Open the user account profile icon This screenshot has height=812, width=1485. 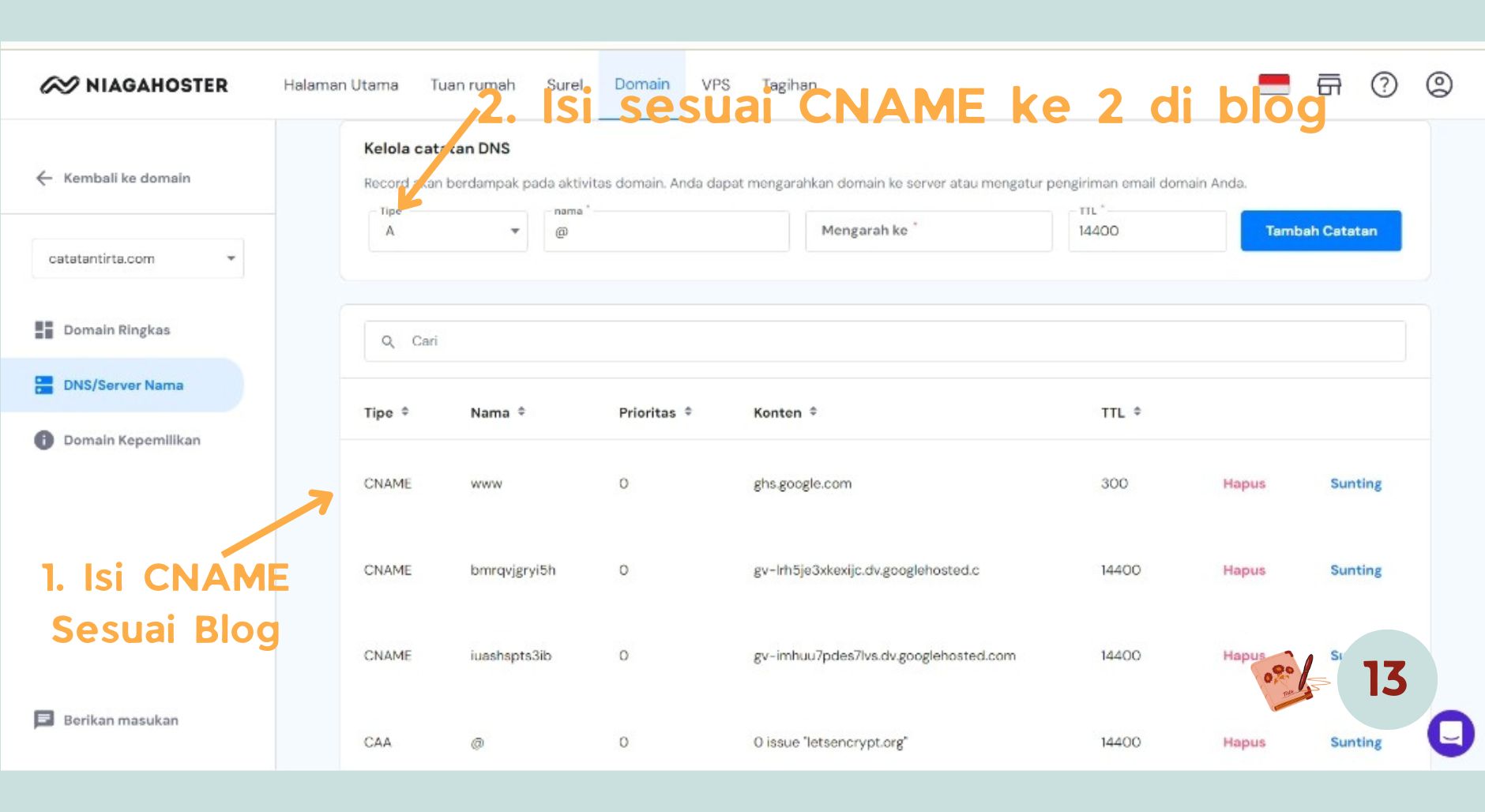[1439, 85]
